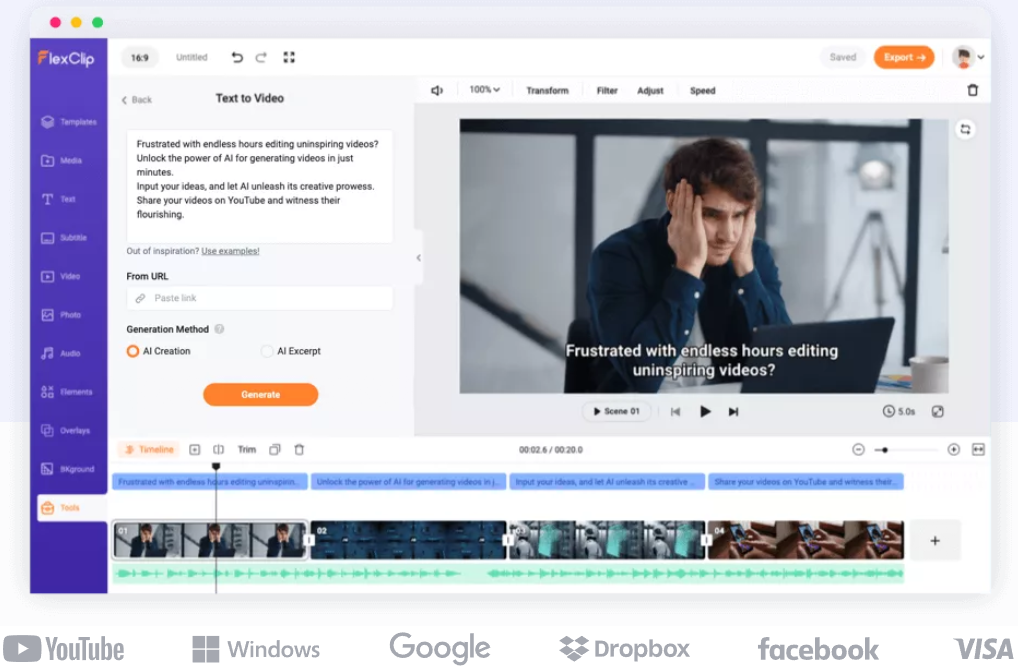Image resolution: width=1018 pixels, height=672 pixels.
Task: Select the AI Creation radio option
Action: click(x=159, y=351)
